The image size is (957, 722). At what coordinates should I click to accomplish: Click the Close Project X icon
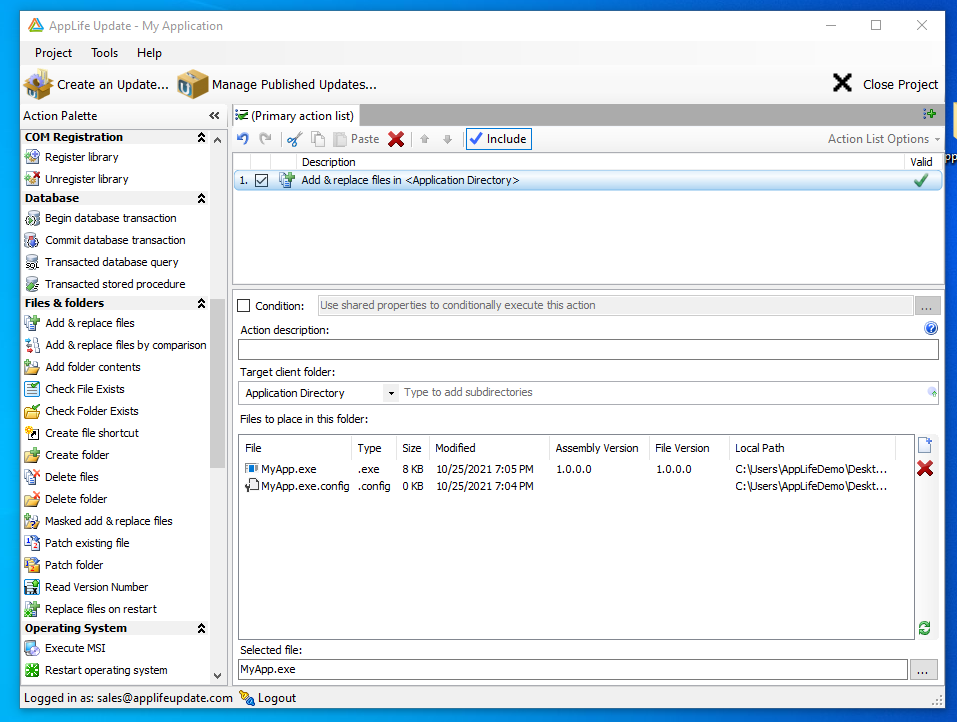(x=842, y=83)
